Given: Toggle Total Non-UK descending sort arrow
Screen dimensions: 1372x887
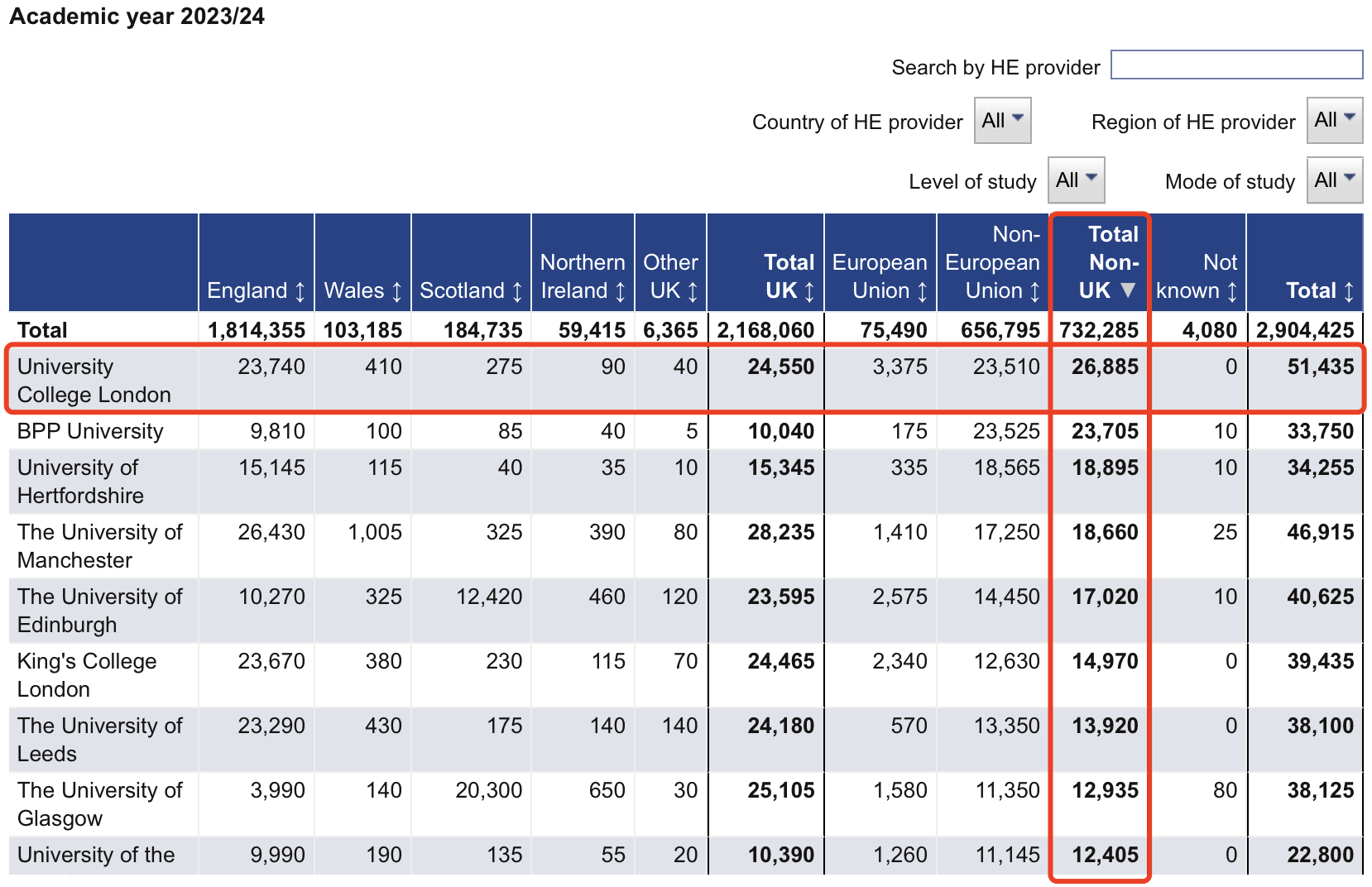Looking at the screenshot, I should (x=1128, y=290).
